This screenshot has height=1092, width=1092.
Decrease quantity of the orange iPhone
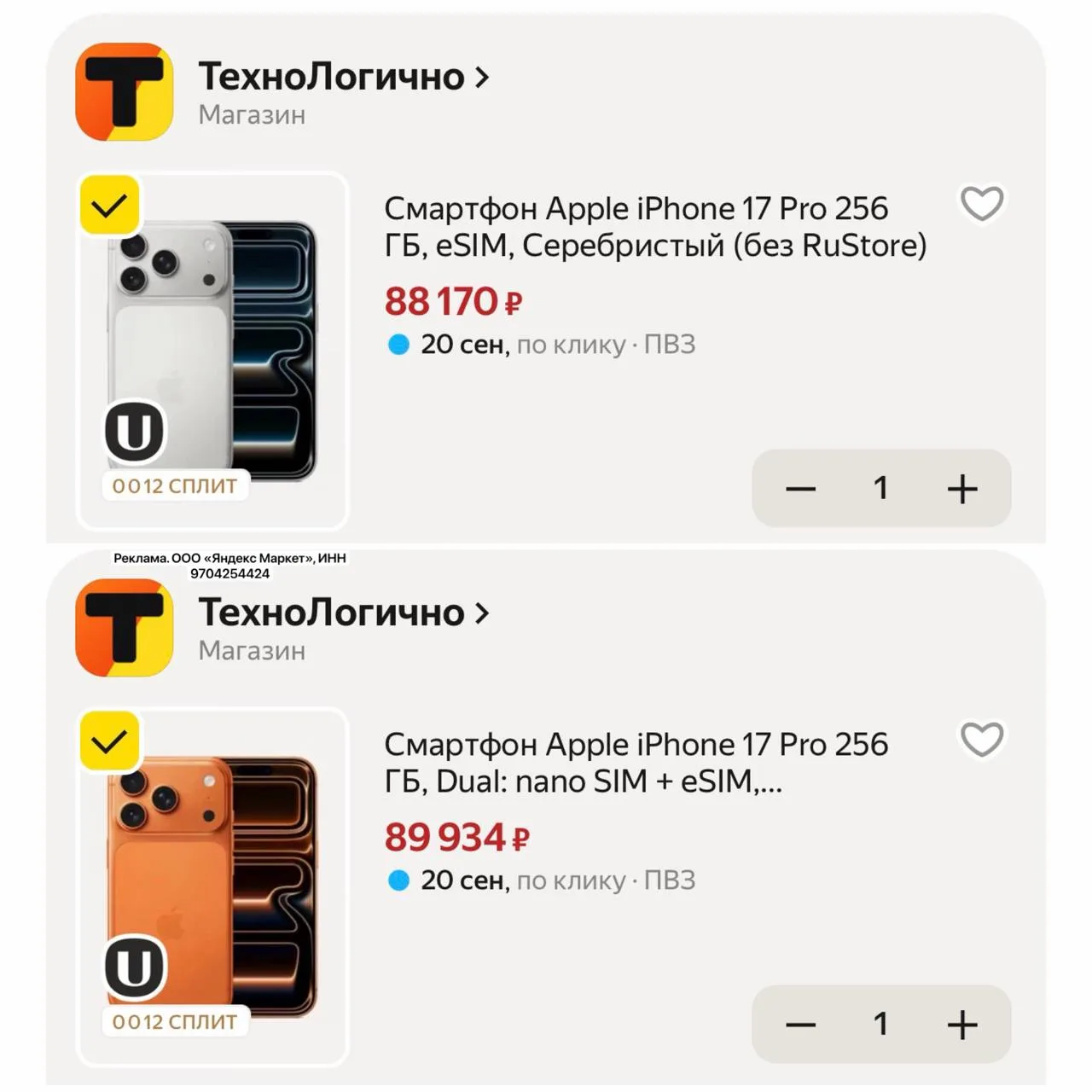click(x=800, y=1025)
